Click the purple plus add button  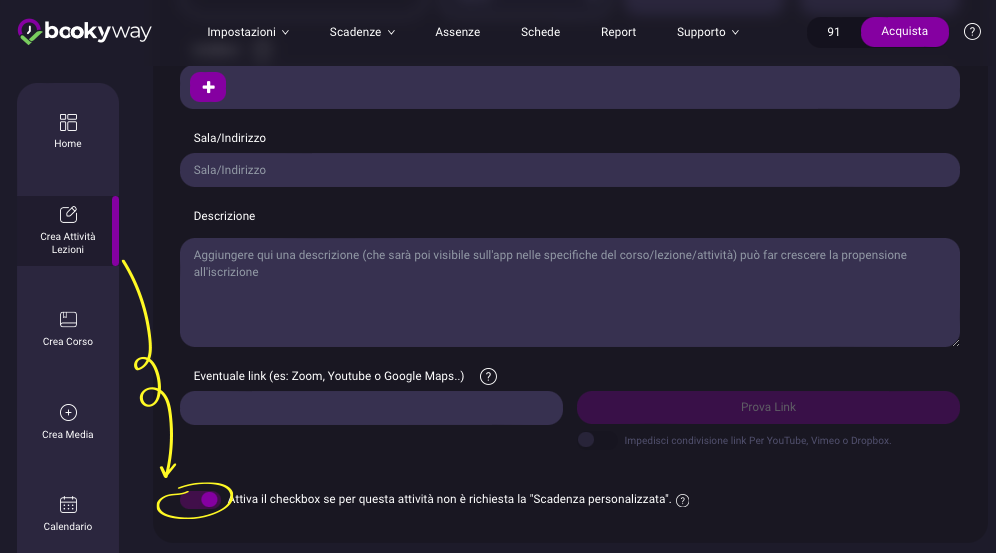coord(208,88)
